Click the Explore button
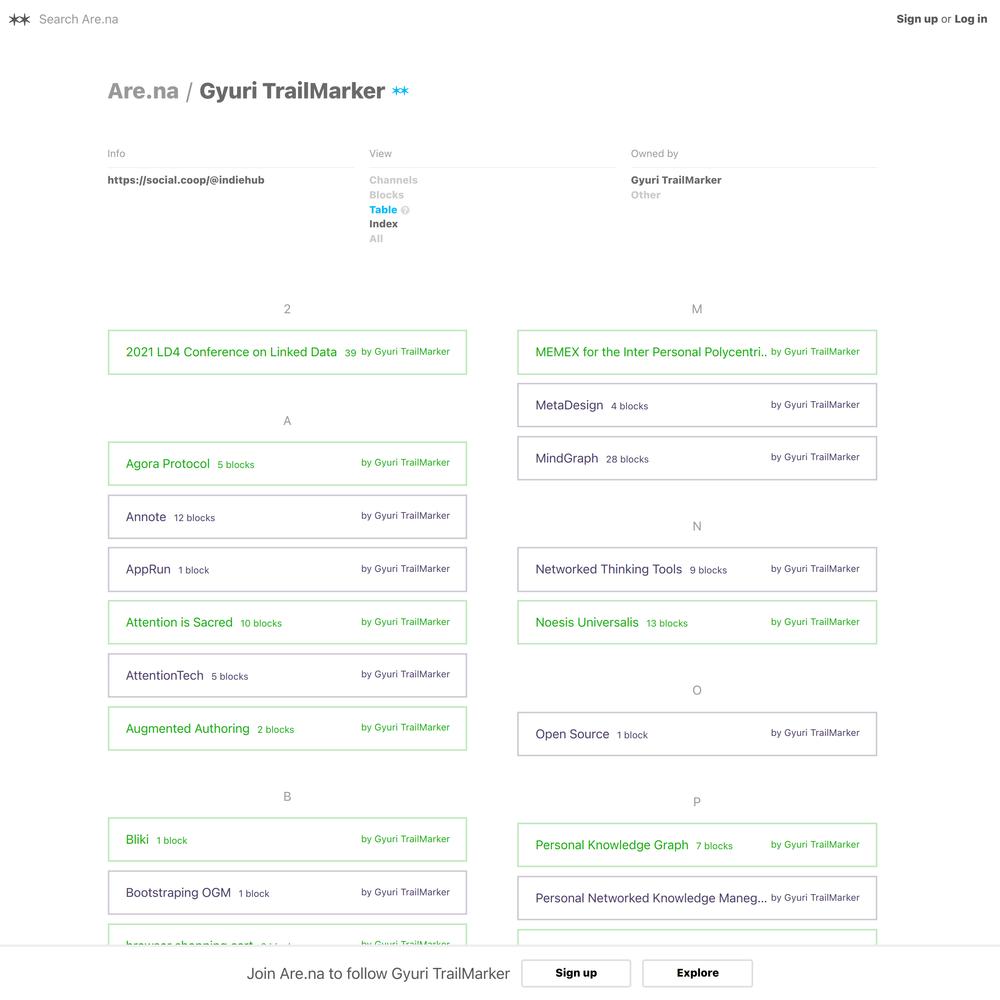The height and width of the screenshot is (1000, 1000). click(698, 973)
